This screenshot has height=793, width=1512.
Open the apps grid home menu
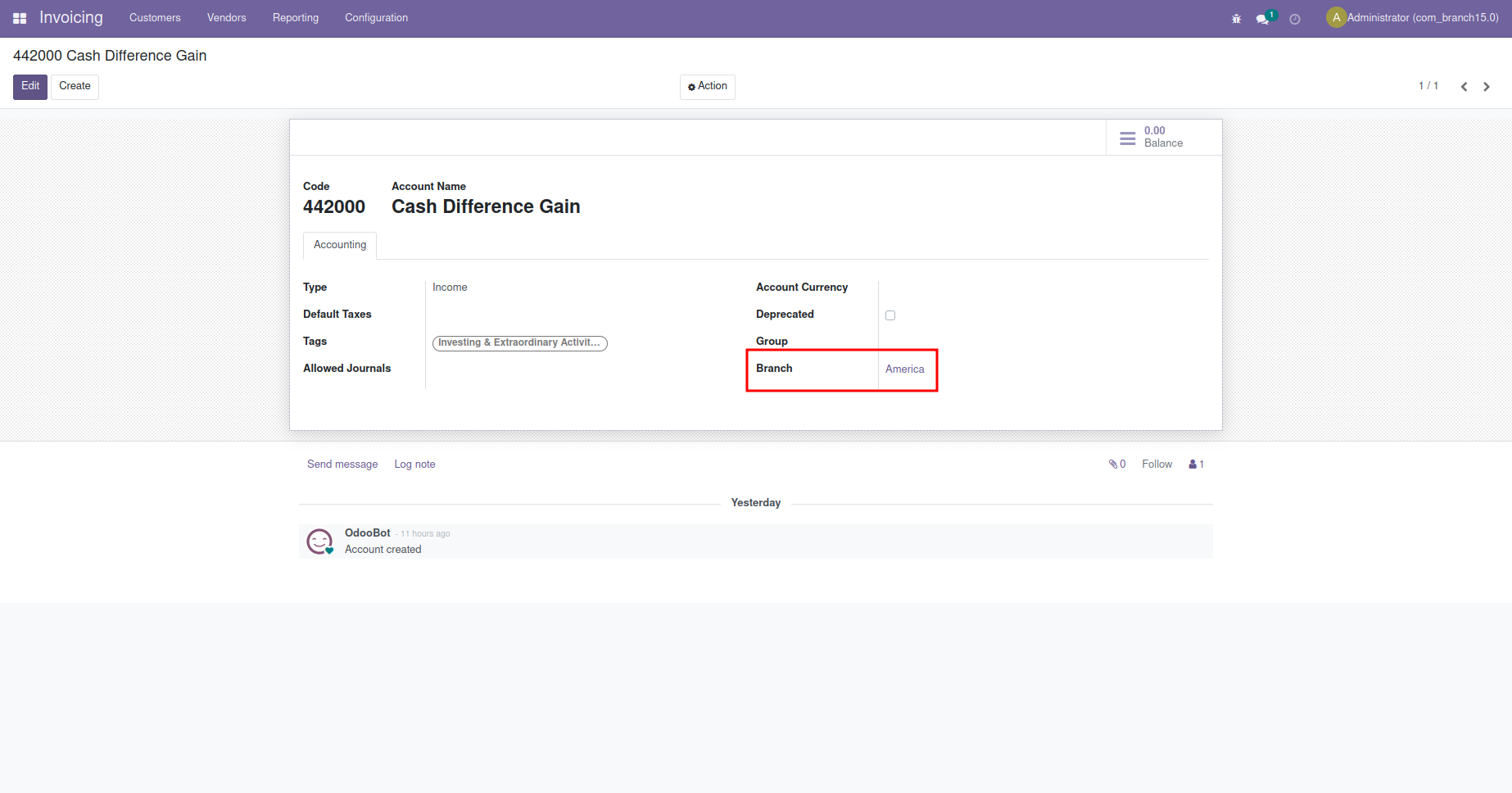tap(20, 18)
